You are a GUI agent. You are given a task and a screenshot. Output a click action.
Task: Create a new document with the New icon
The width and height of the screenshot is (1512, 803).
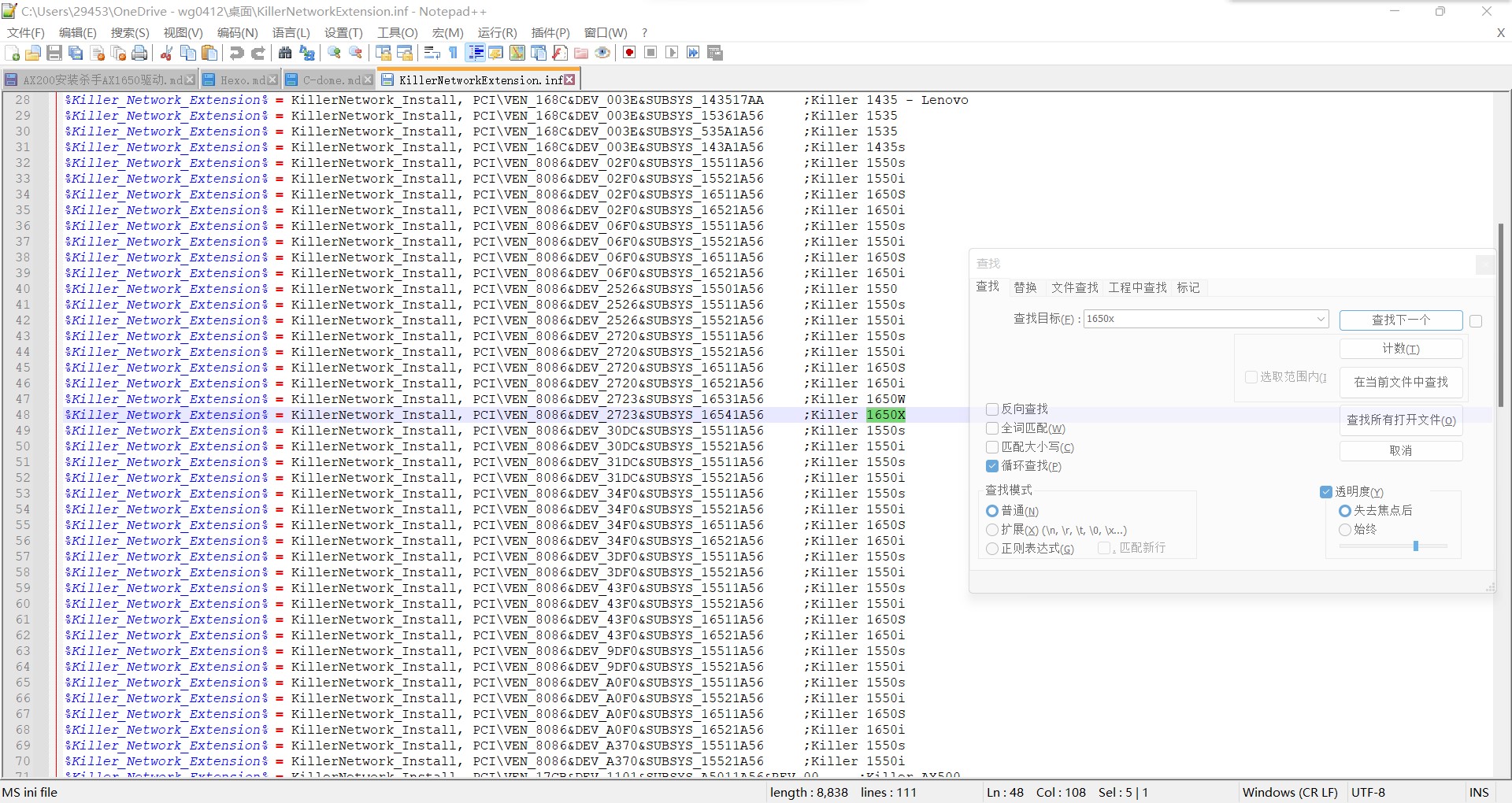pyautogui.click(x=13, y=53)
